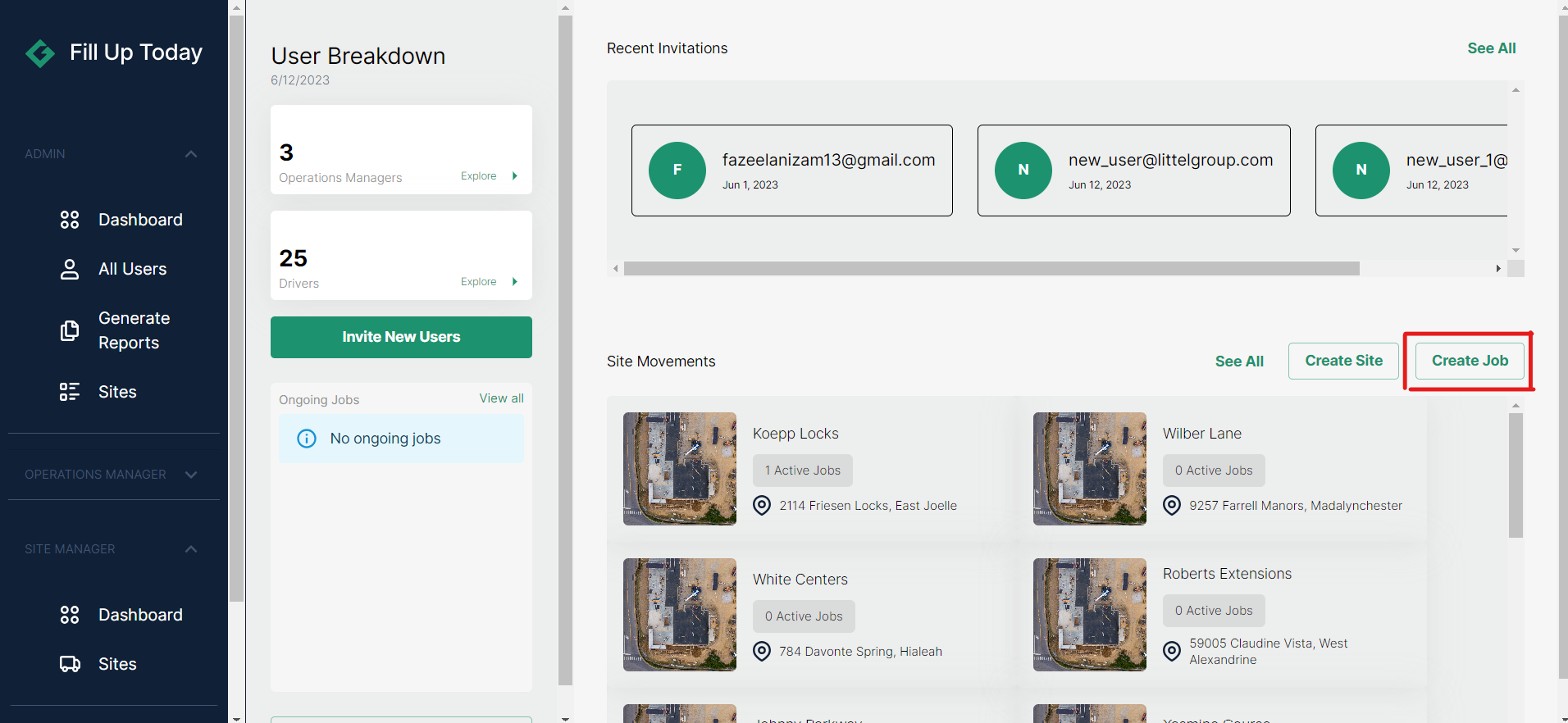This screenshot has height=723, width=1568.
Task: Expand the OPERATIONS MANAGER section
Action: 191,475
